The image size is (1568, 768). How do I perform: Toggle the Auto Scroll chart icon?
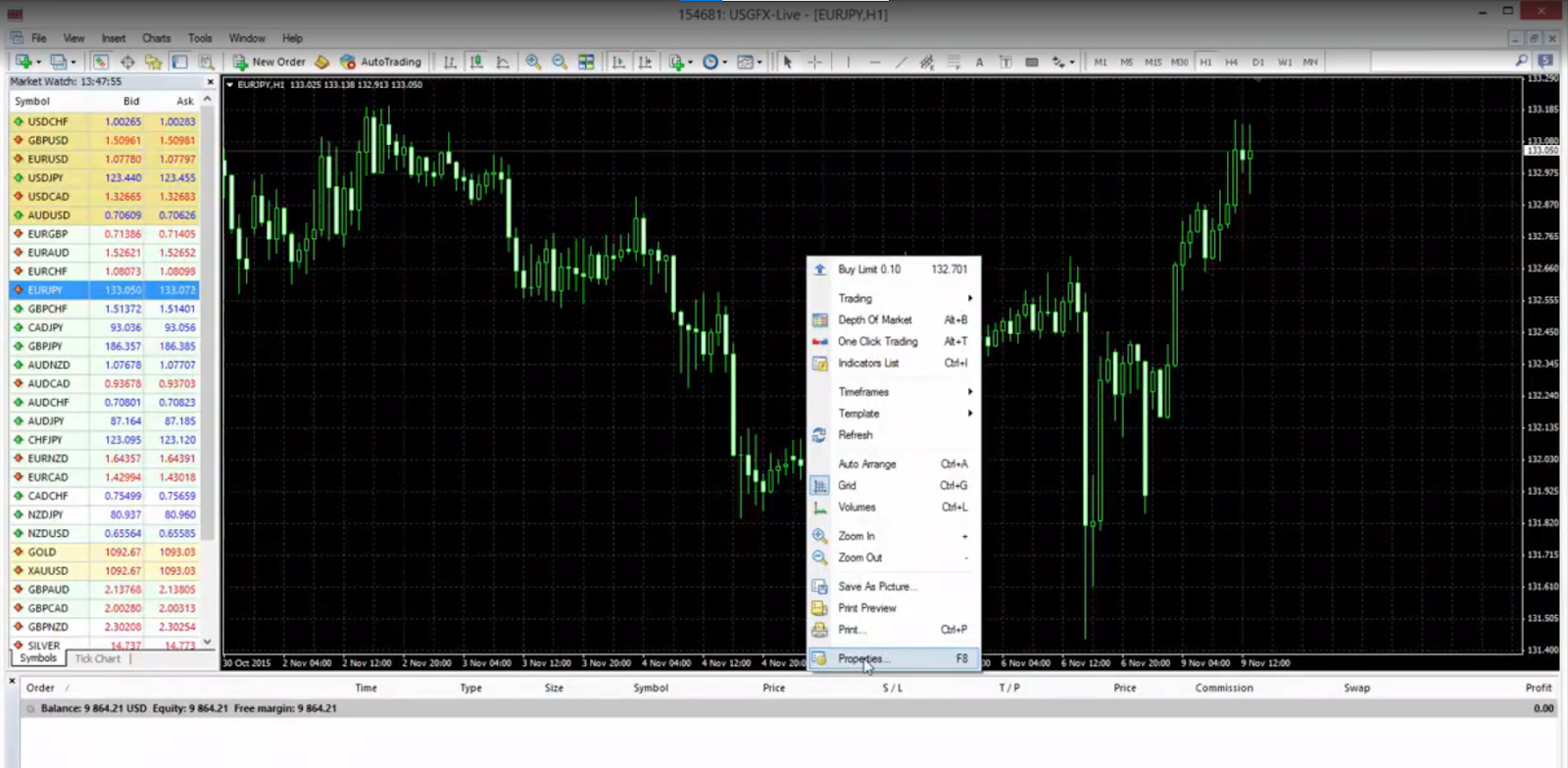click(x=618, y=62)
